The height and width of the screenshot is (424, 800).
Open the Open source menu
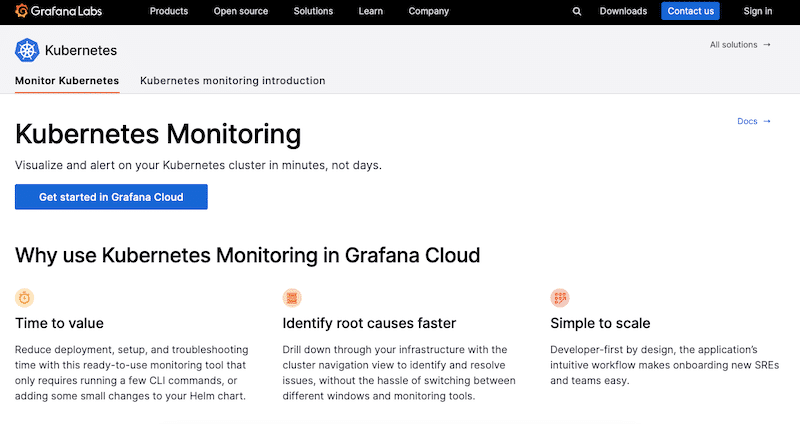tap(241, 11)
